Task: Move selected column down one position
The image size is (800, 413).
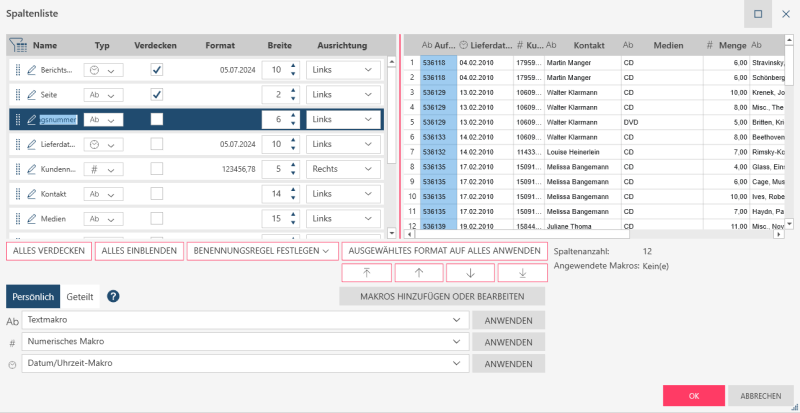Action: coord(470,273)
